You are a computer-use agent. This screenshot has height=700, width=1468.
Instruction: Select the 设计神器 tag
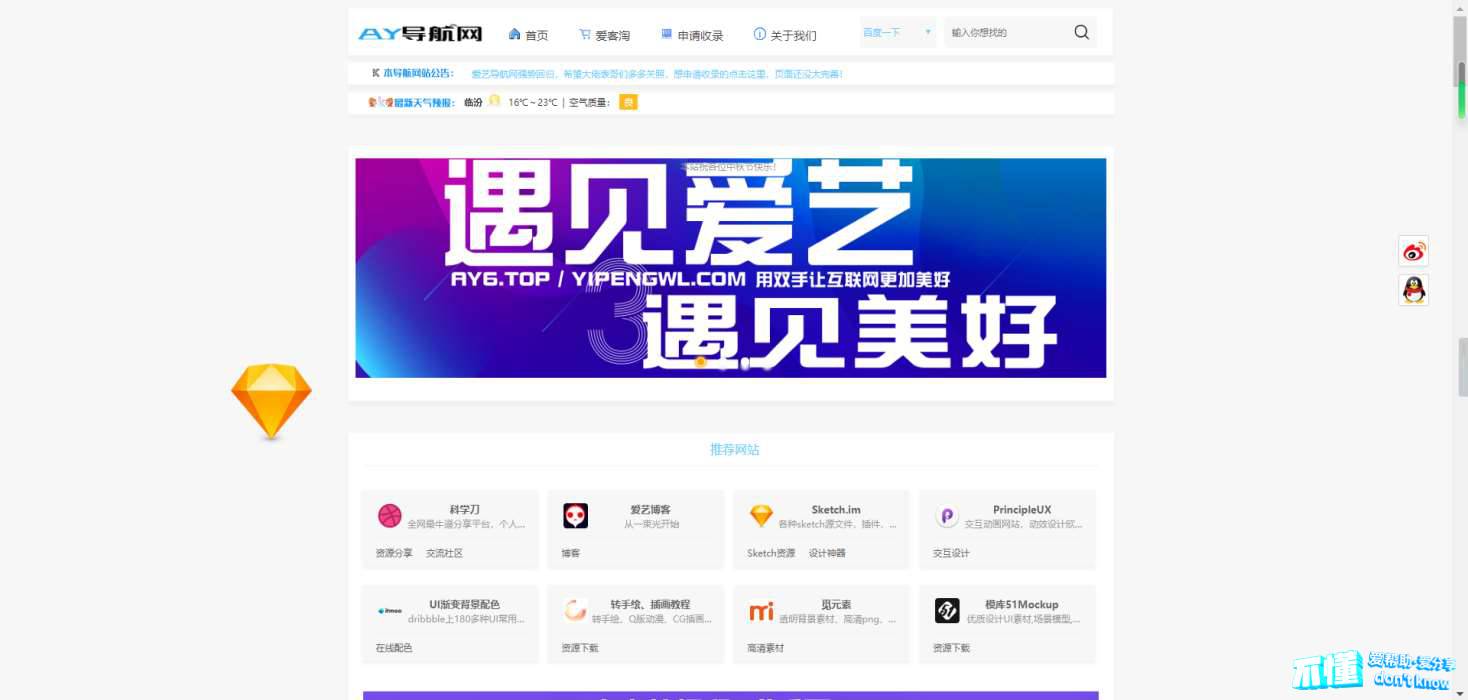(827, 553)
